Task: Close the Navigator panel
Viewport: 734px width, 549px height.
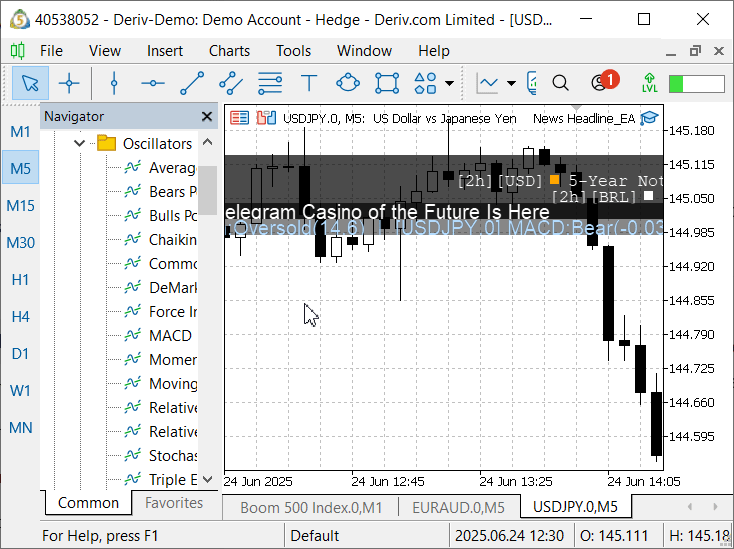Action: (206, 116)
